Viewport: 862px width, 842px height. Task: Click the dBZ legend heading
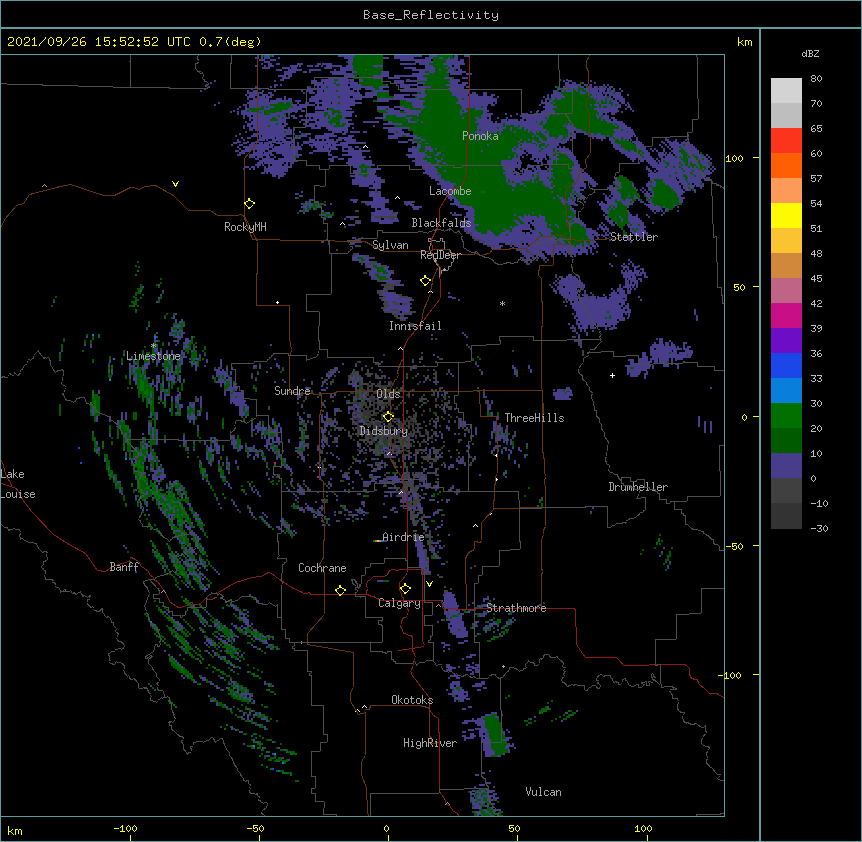pyautogui.click(x=810, y=53)
